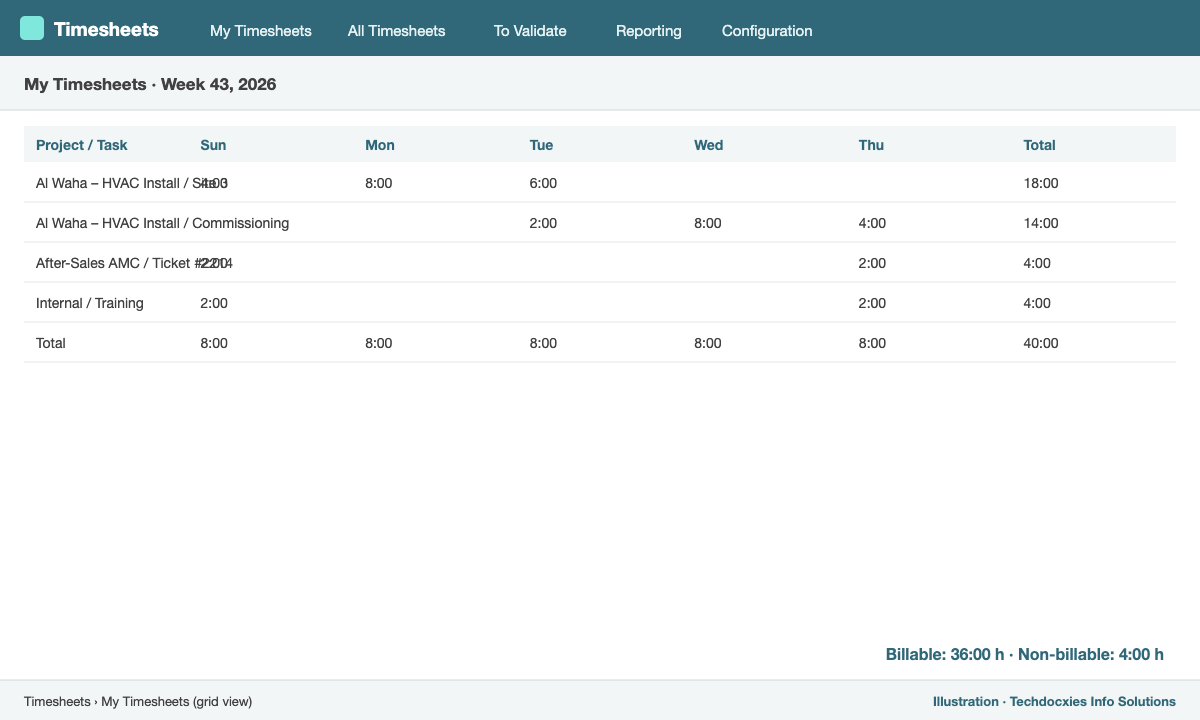The image size is (1200, 720).
Task: Select the Al Waha – HVAC Install / Commissioning row
Action: pos(600,223)
